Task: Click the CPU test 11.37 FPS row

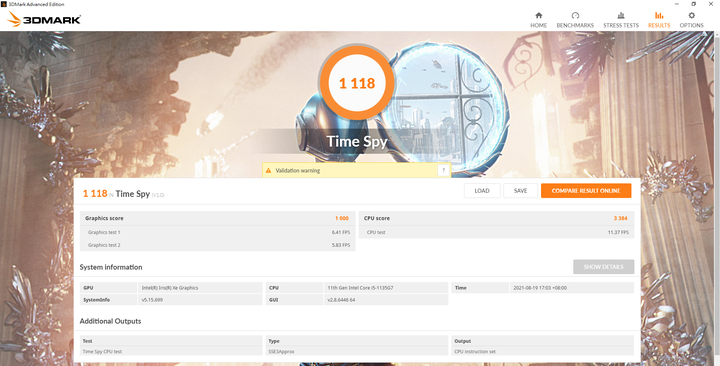Action: [496, 232]
